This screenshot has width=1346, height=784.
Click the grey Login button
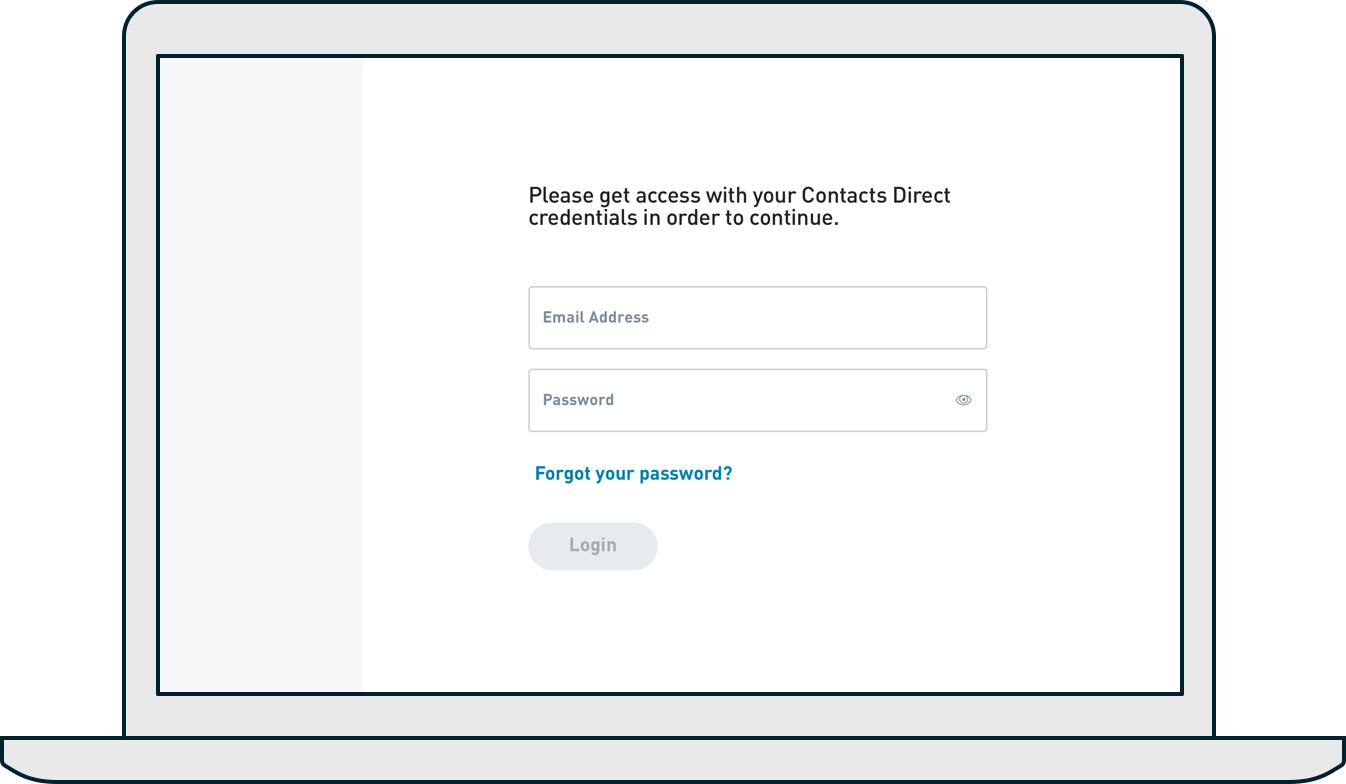coord(592,546)
